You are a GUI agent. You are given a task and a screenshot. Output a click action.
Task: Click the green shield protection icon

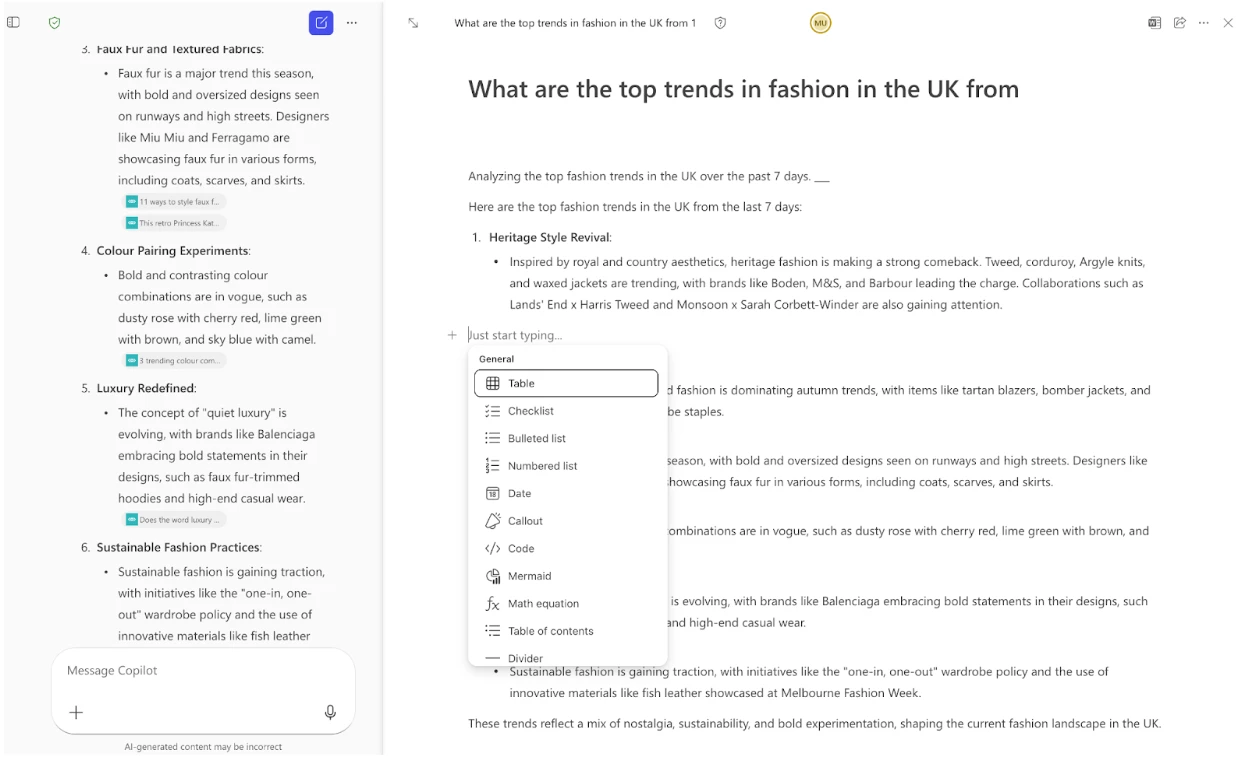pyautogui.click(x=55, y=22)
